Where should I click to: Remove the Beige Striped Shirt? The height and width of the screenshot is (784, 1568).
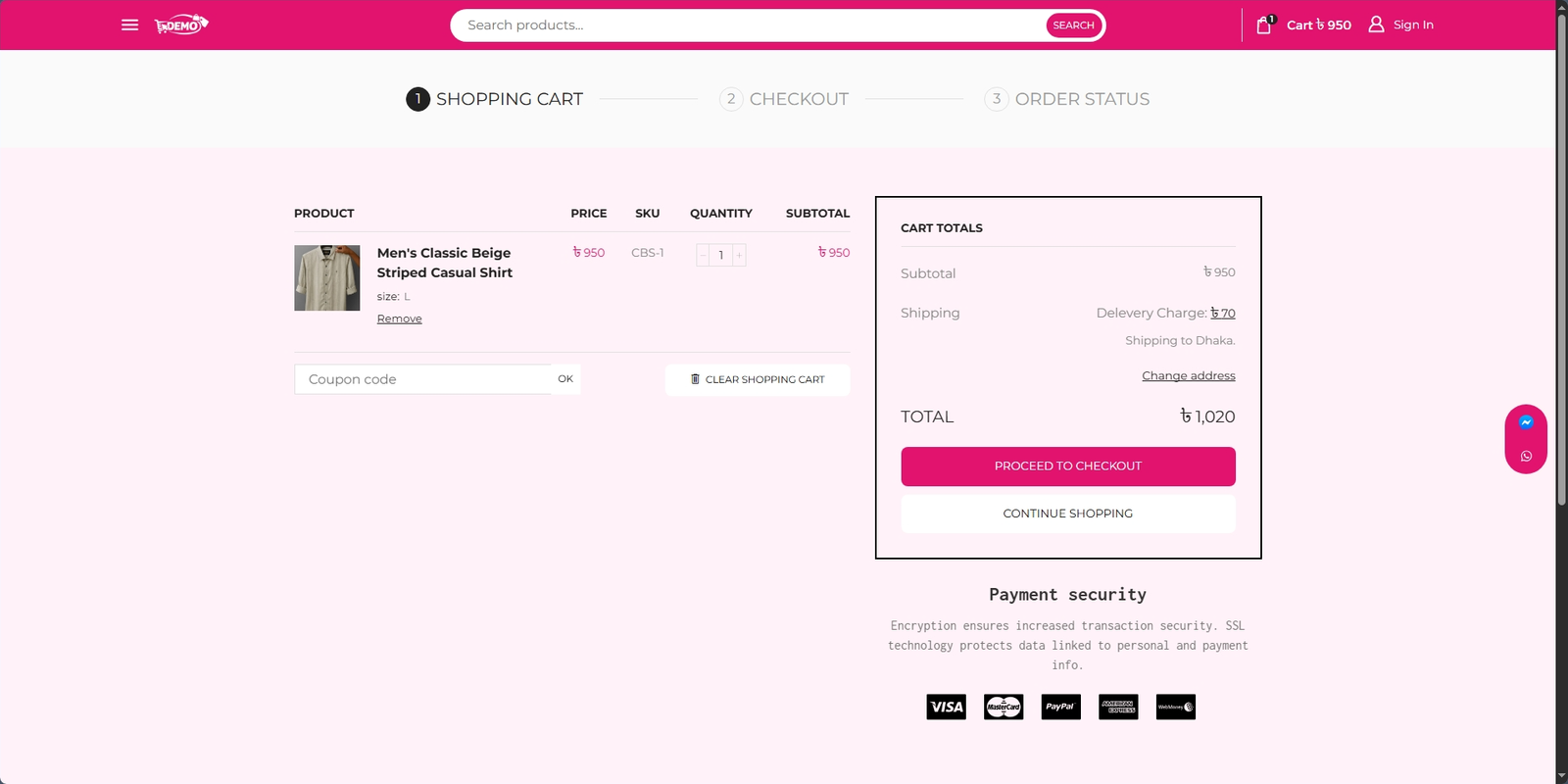click(399, 318)
